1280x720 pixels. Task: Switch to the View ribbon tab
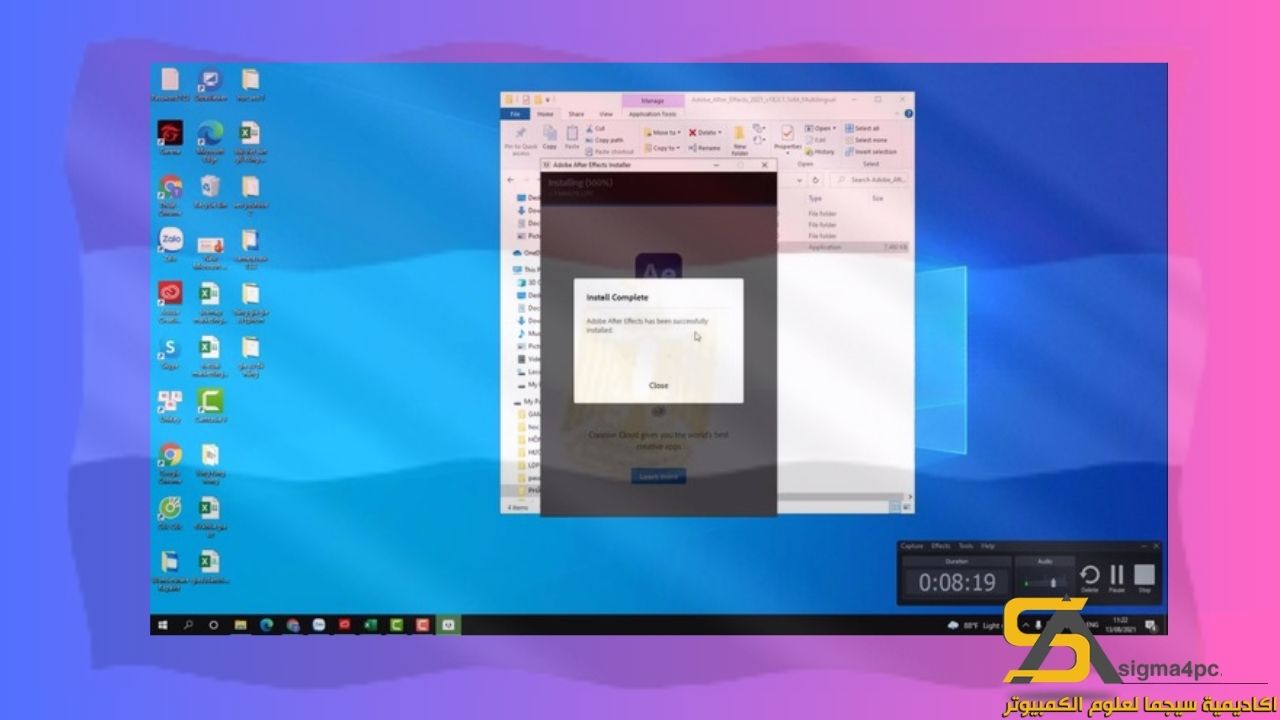606,114
